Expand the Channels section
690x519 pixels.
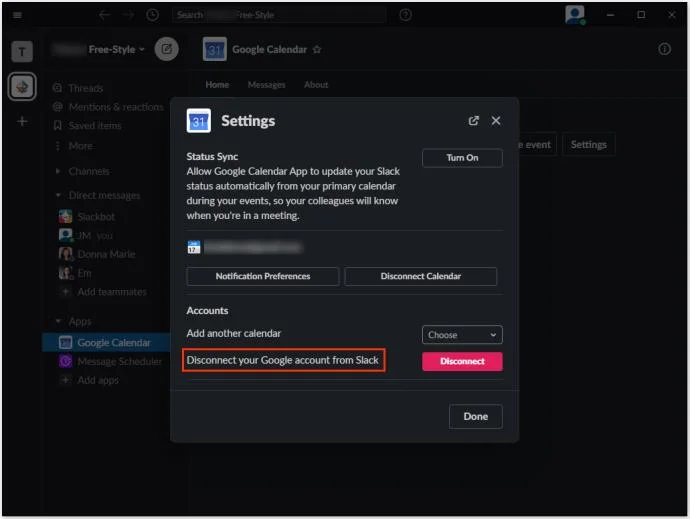58,171
